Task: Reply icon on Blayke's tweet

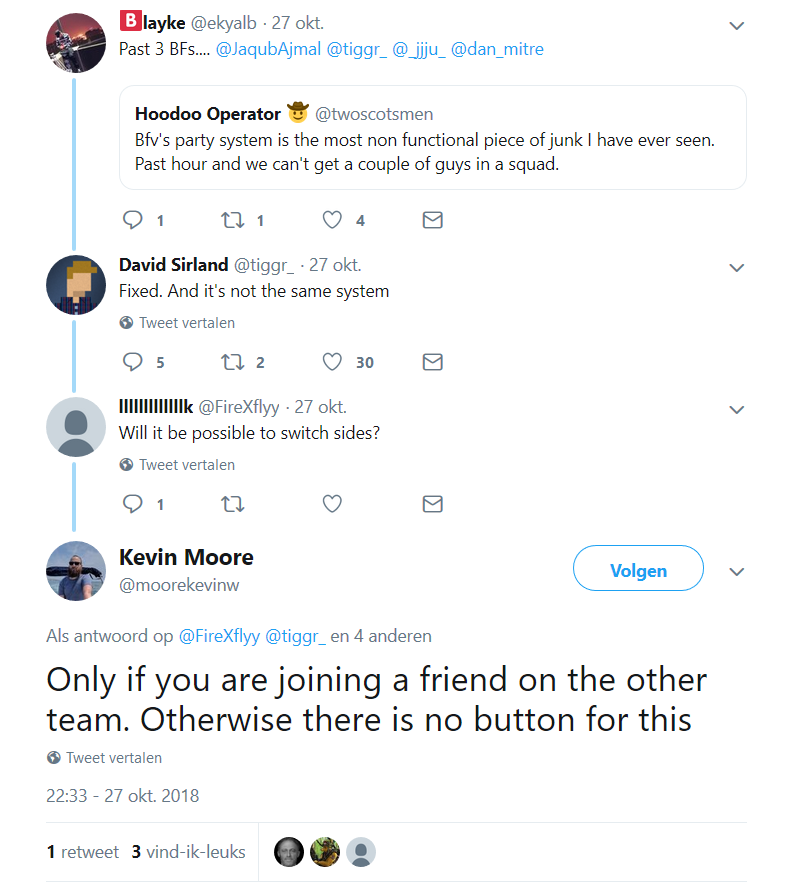Action: point(133,220)
